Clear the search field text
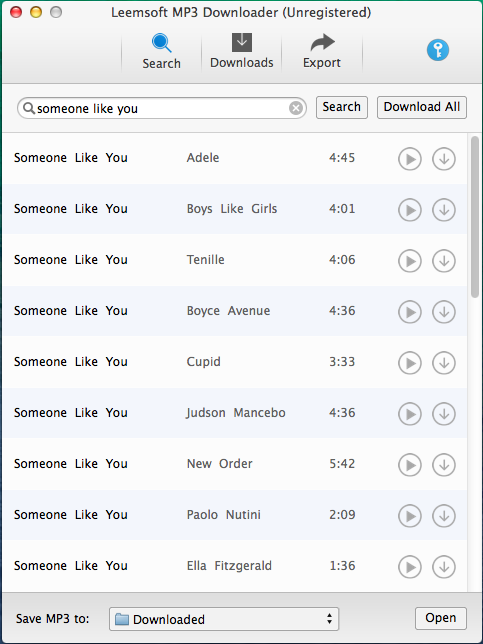 tap(296, 108)
